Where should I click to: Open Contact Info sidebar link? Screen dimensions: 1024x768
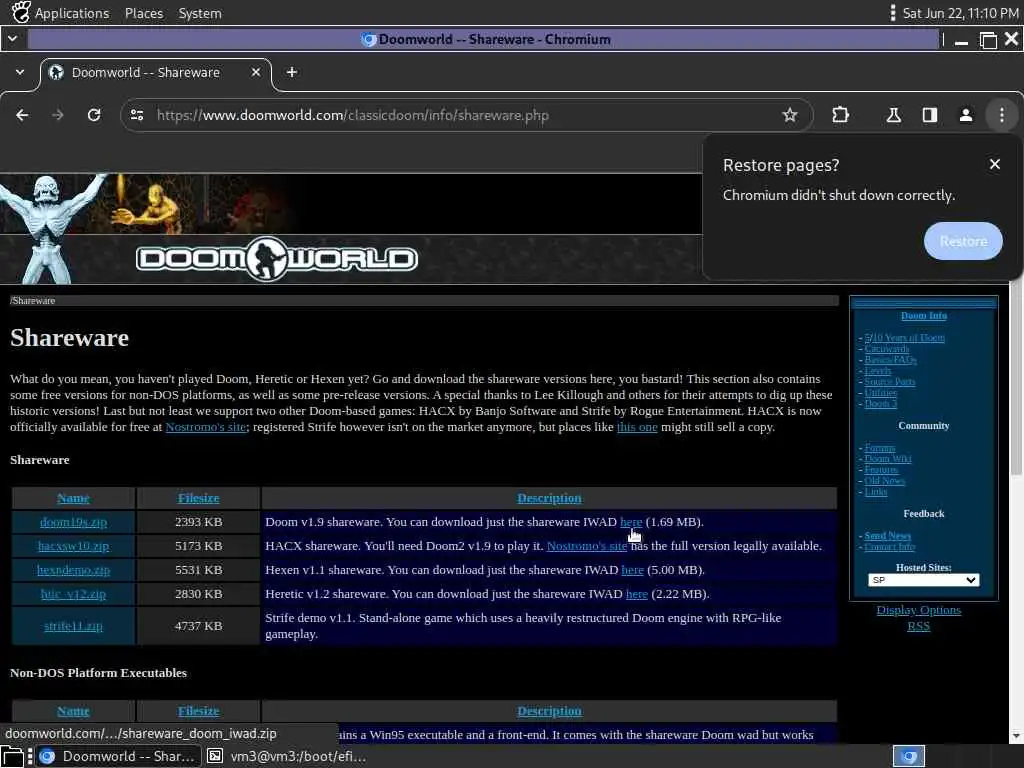pos(889,547)
